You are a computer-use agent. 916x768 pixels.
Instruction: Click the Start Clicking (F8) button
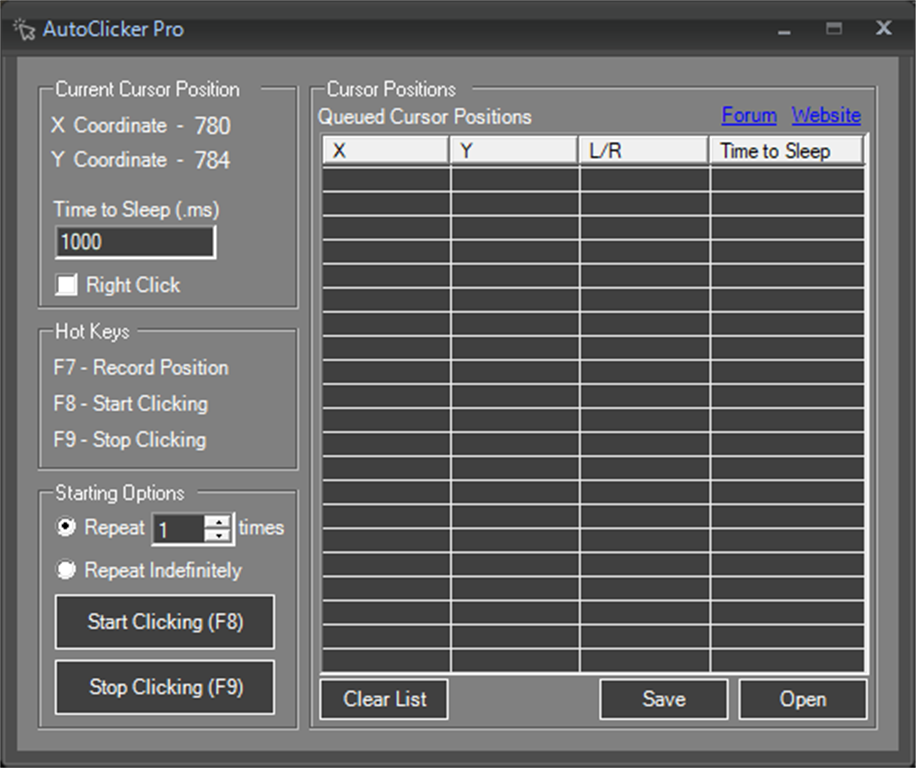[165, 622]
